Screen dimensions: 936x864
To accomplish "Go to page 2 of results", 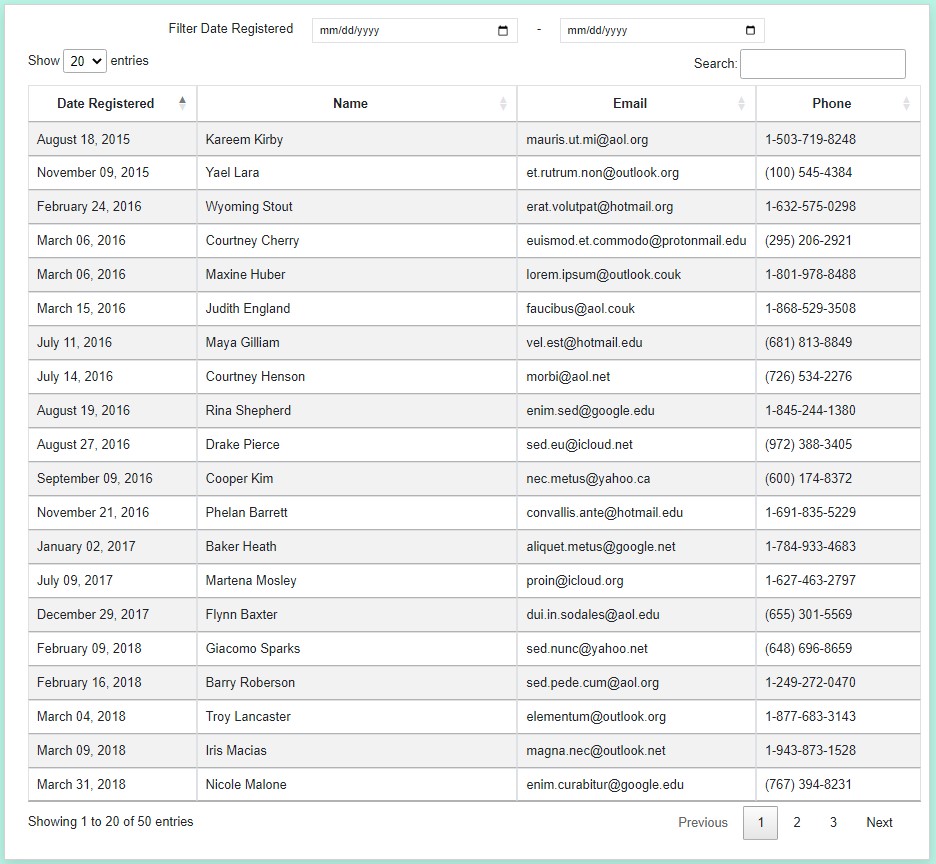I will [796, 822].
